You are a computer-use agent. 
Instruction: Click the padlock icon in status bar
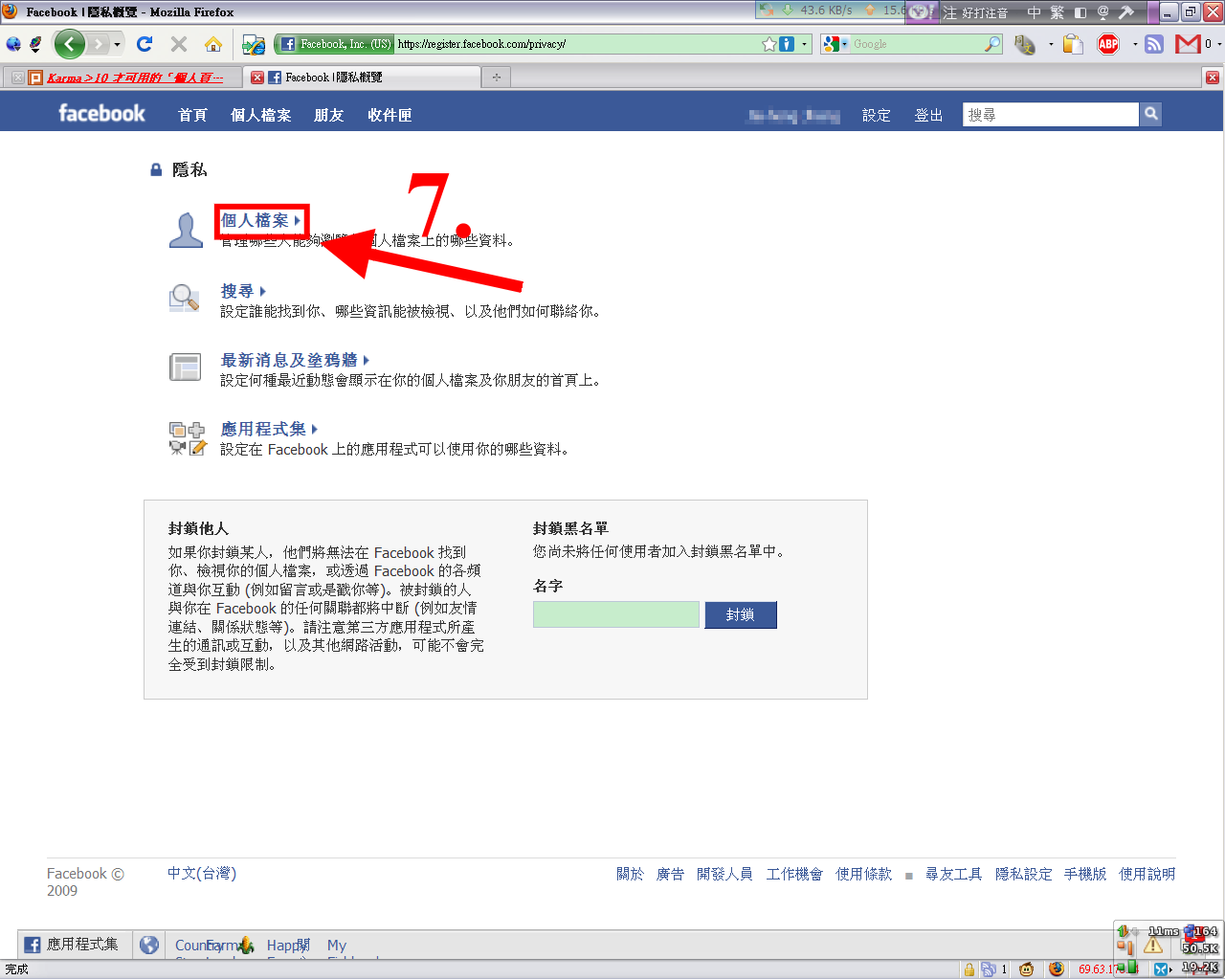[x=969, y=969]
